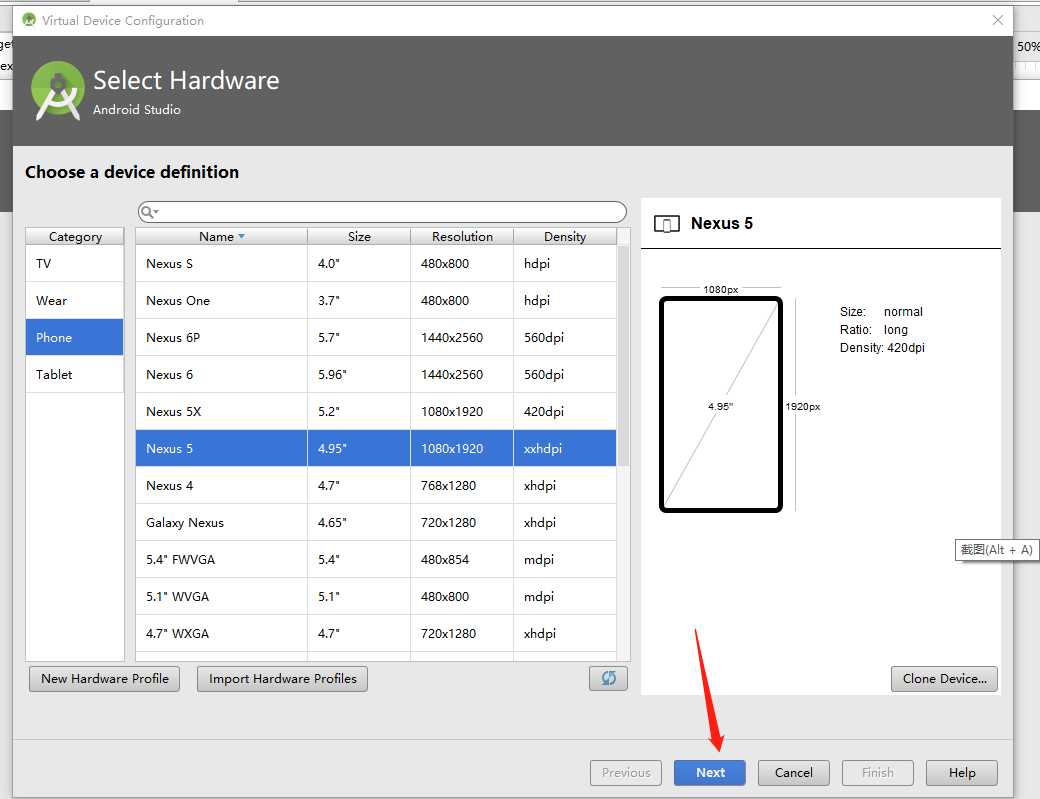Sort by the Density column header
The height and width of the screenshot is (799, 1040).
(x=564, y=237)
